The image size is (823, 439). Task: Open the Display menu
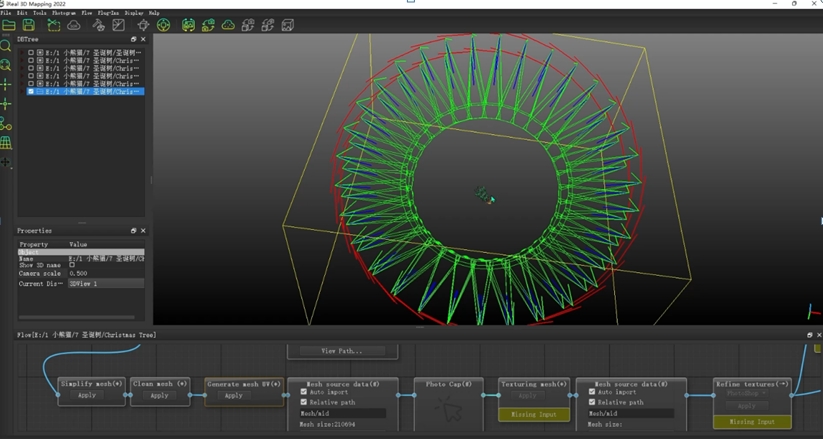coord(134,13)
